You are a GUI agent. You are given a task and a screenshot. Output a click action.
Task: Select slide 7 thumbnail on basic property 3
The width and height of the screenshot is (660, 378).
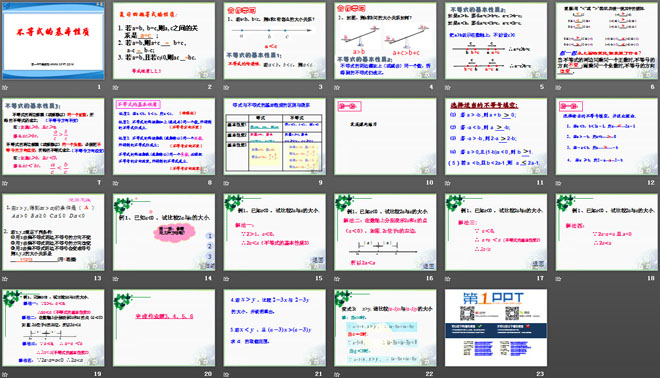53,136
